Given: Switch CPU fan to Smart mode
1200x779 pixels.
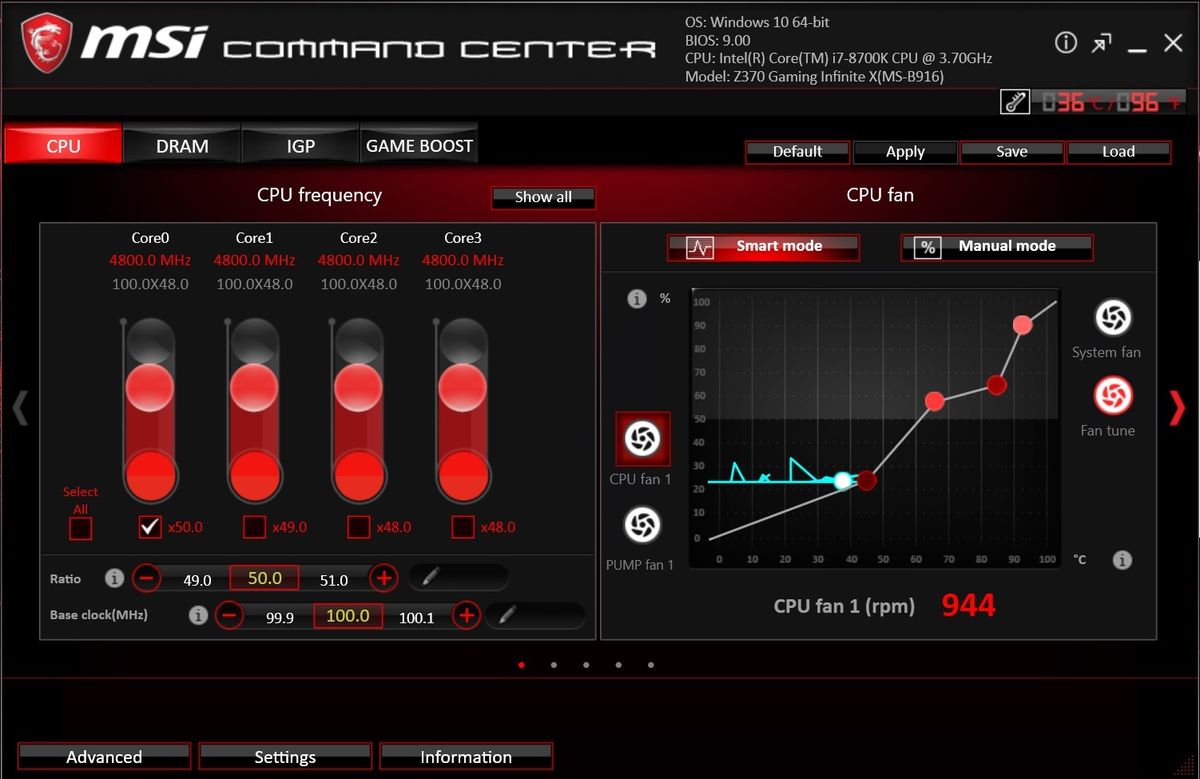Looking at the screenshot, I should point(763,247).
